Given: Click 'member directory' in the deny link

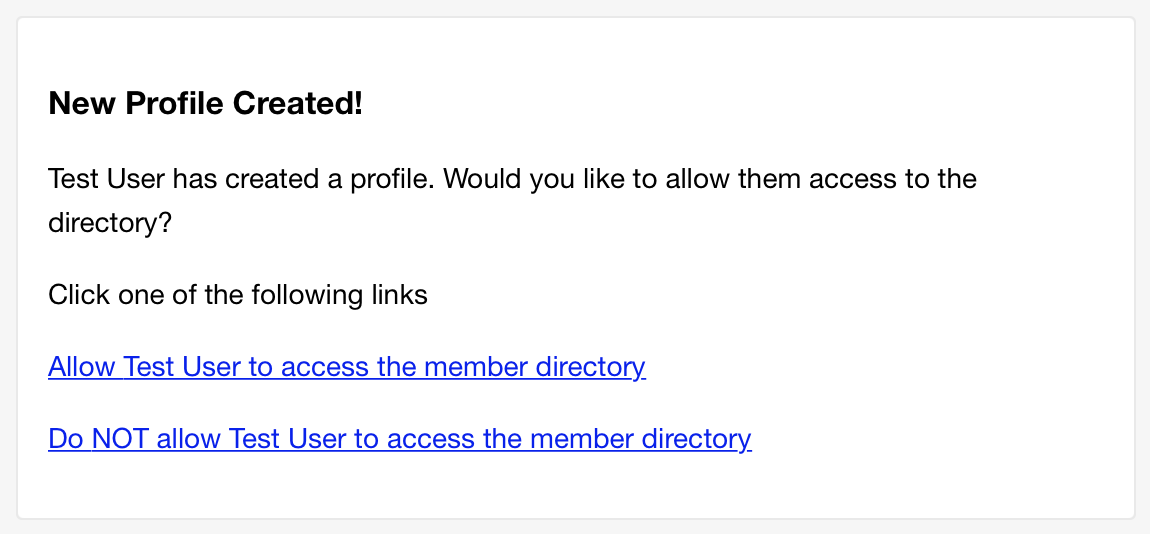Looking at the screenshot, I should pyautogui.click(x=640, y=439).
